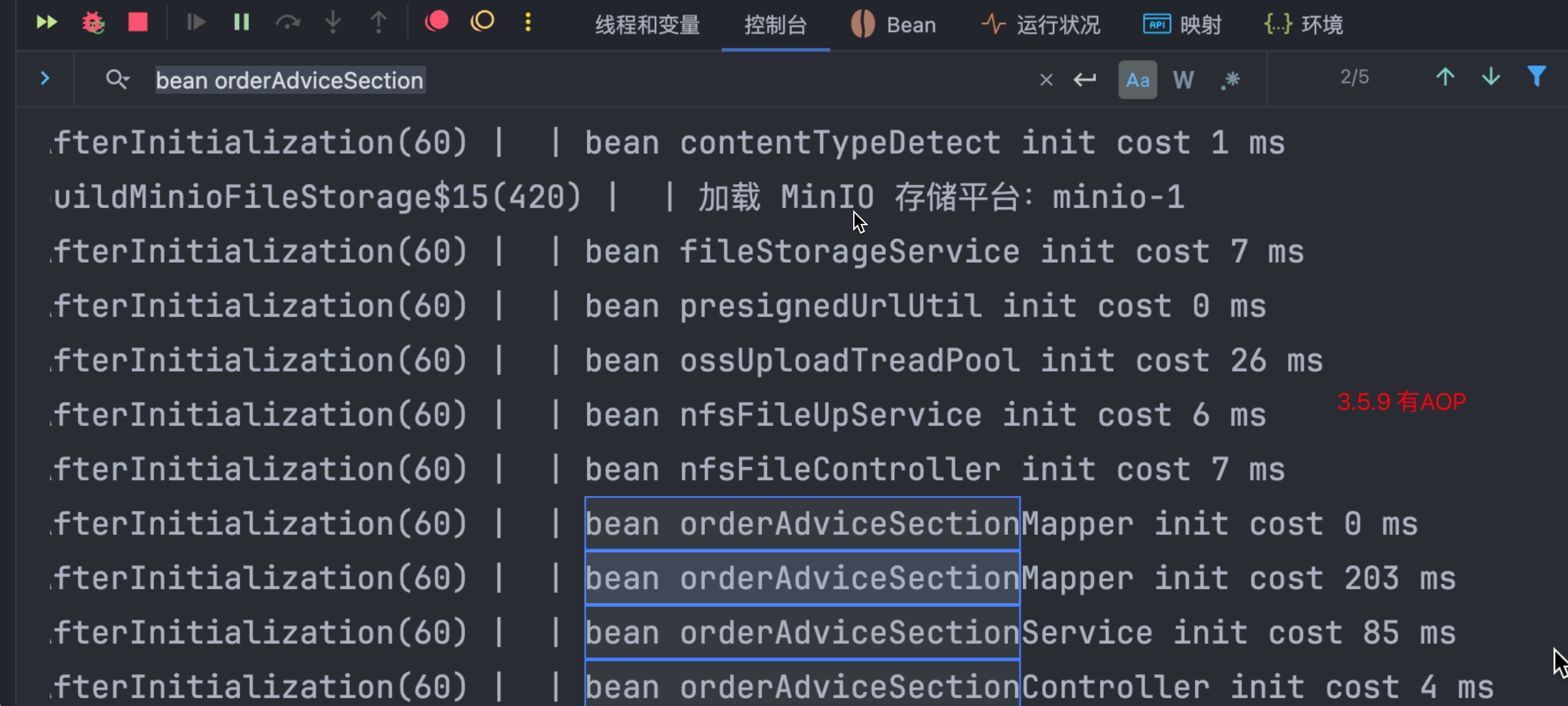
Task: Click the step over curved arrow icon
Action: pyautogui.click(x=288, y=23)
